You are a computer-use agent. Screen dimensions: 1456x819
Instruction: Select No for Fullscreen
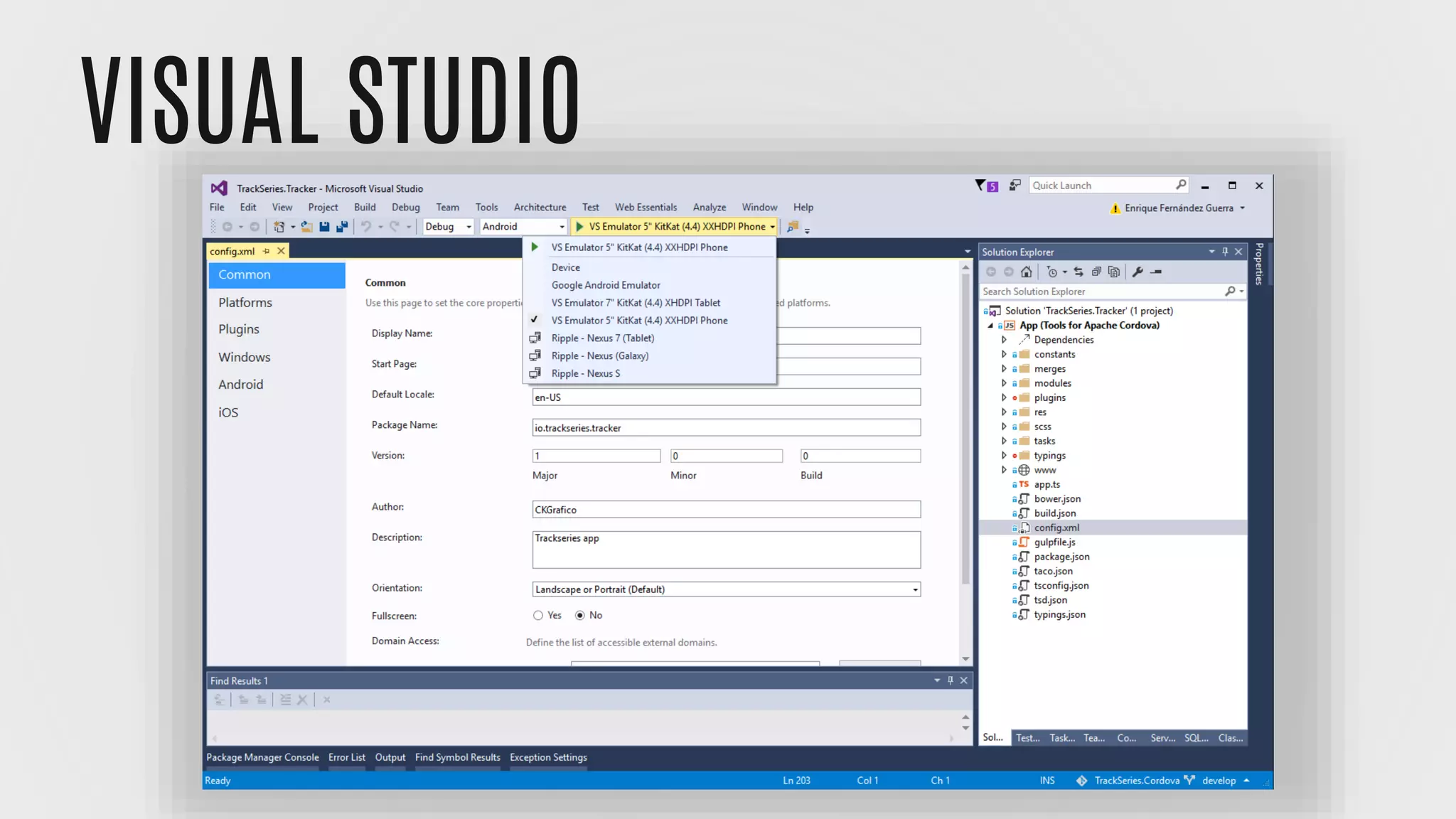point(579,616)
